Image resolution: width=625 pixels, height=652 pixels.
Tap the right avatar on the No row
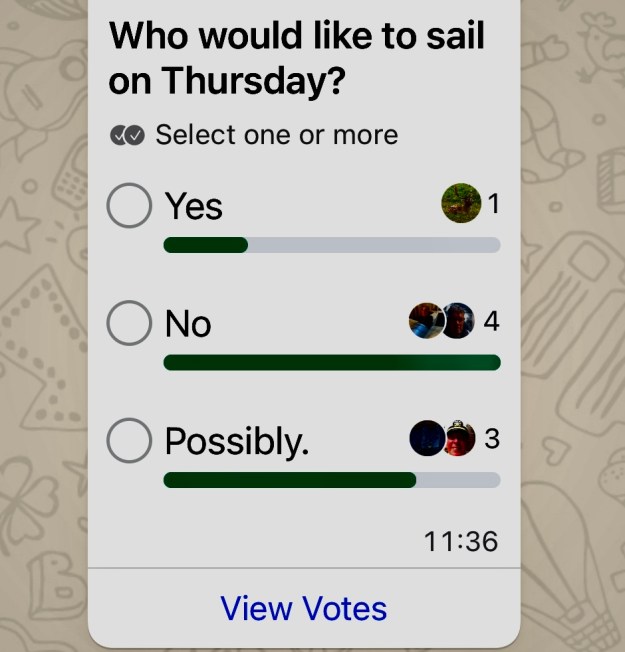458,321
